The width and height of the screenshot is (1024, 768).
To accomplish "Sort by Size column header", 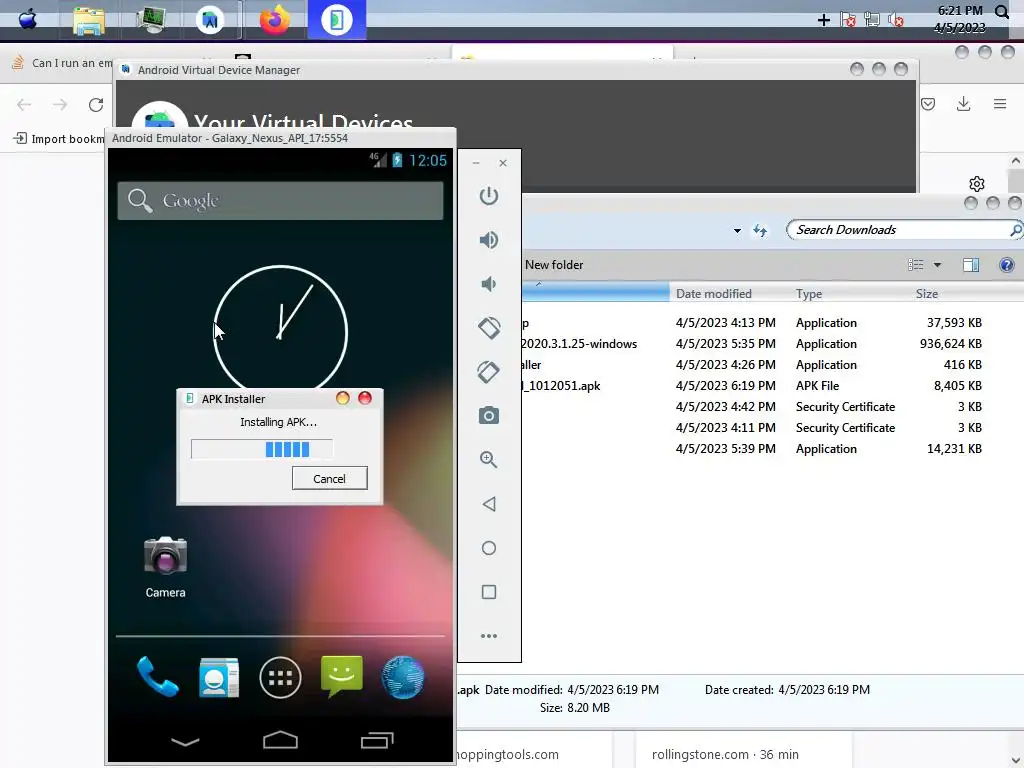I will [x=926, y=294].
